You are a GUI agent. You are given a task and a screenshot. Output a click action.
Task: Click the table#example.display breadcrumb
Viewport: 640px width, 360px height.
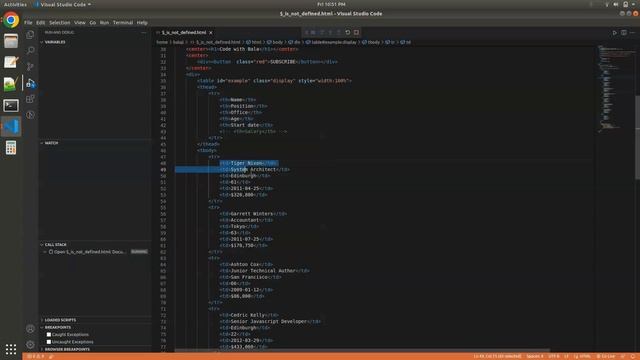[331, 42]
